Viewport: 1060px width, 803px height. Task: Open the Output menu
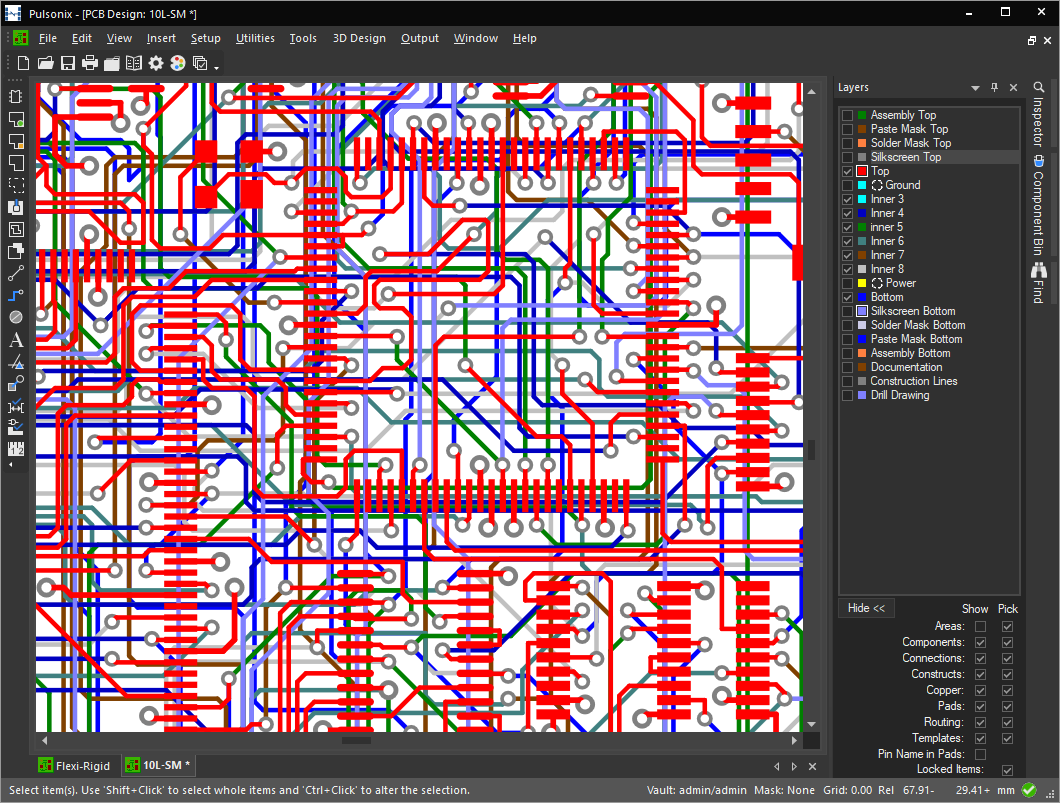click(x=420, y=39)
